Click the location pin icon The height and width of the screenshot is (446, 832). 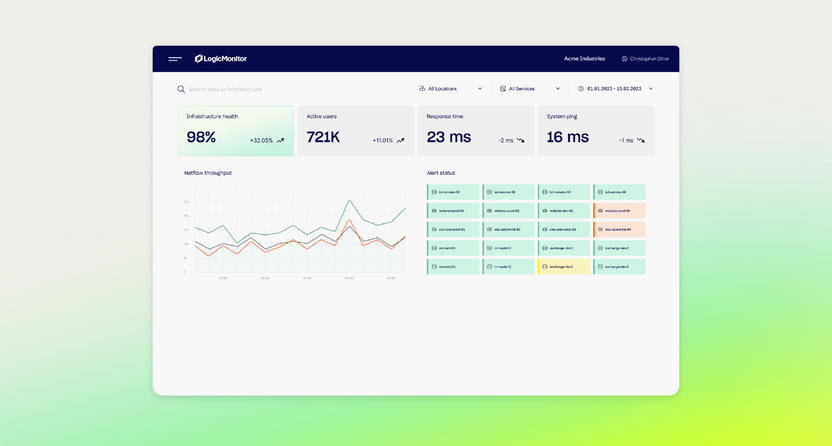point(422,89)
